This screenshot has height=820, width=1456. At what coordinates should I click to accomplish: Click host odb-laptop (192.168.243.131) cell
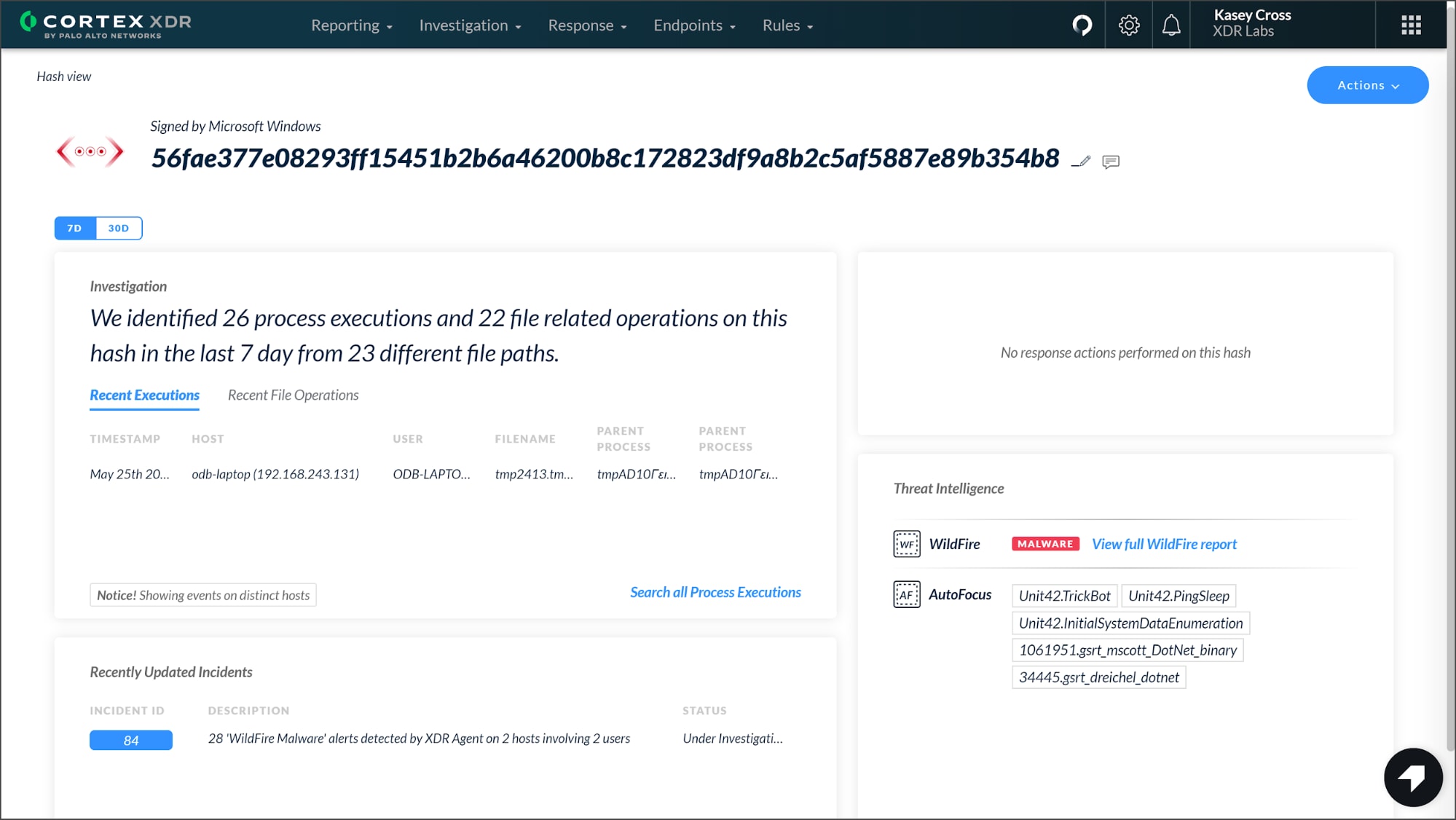point(275,474)
